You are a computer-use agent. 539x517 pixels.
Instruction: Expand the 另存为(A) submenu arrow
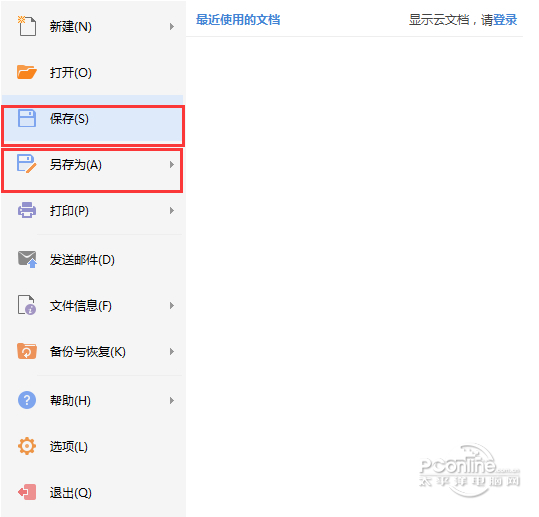click(172, 165)
